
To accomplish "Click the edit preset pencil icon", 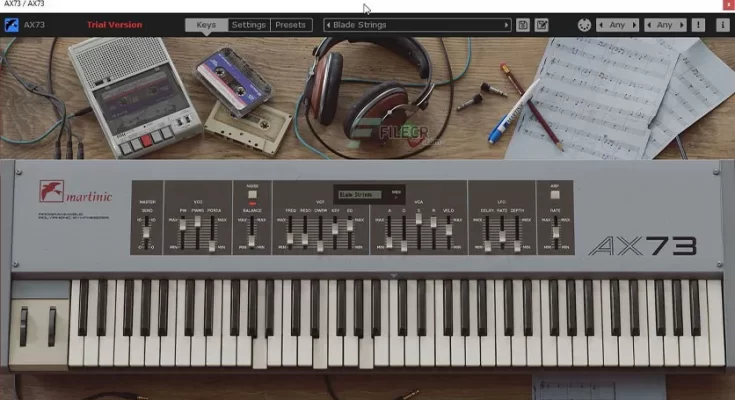I will [542, 25].
